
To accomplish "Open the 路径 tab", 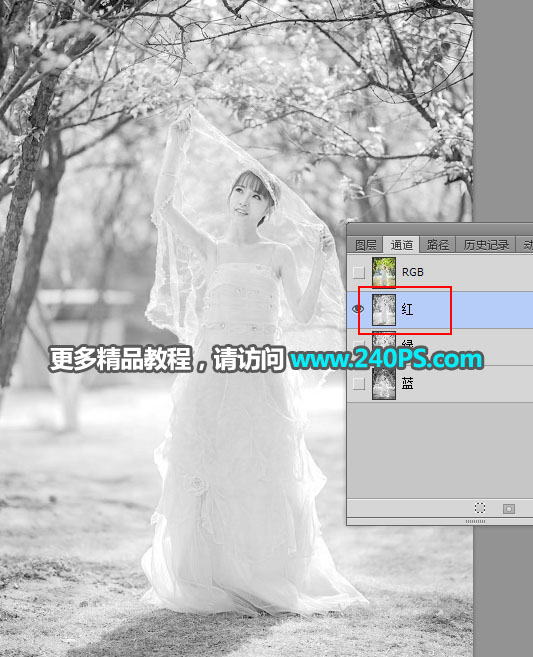I will (x=437, y=245).
